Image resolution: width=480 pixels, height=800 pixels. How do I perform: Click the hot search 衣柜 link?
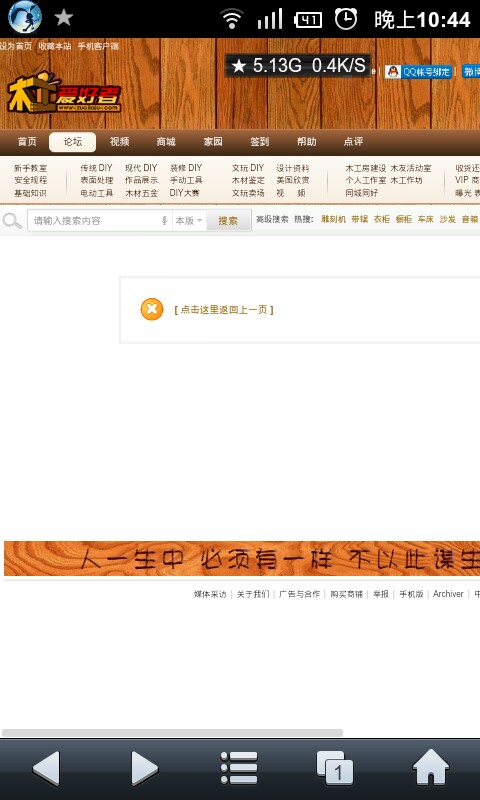pos(382,219)
